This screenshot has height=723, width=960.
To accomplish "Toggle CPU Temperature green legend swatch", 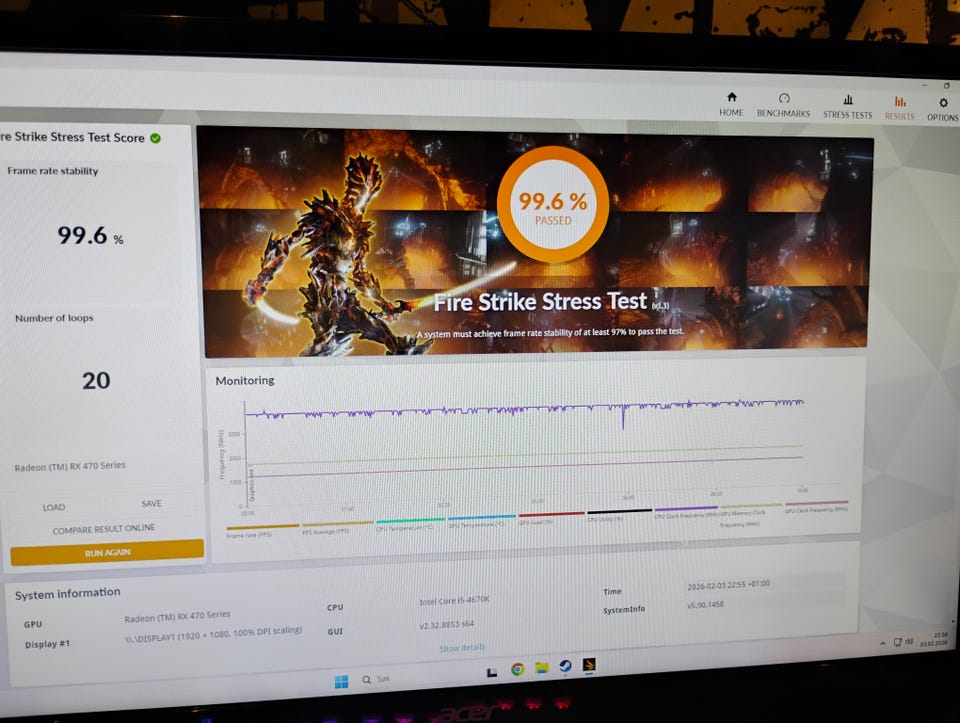I will [x=410, y=521].
